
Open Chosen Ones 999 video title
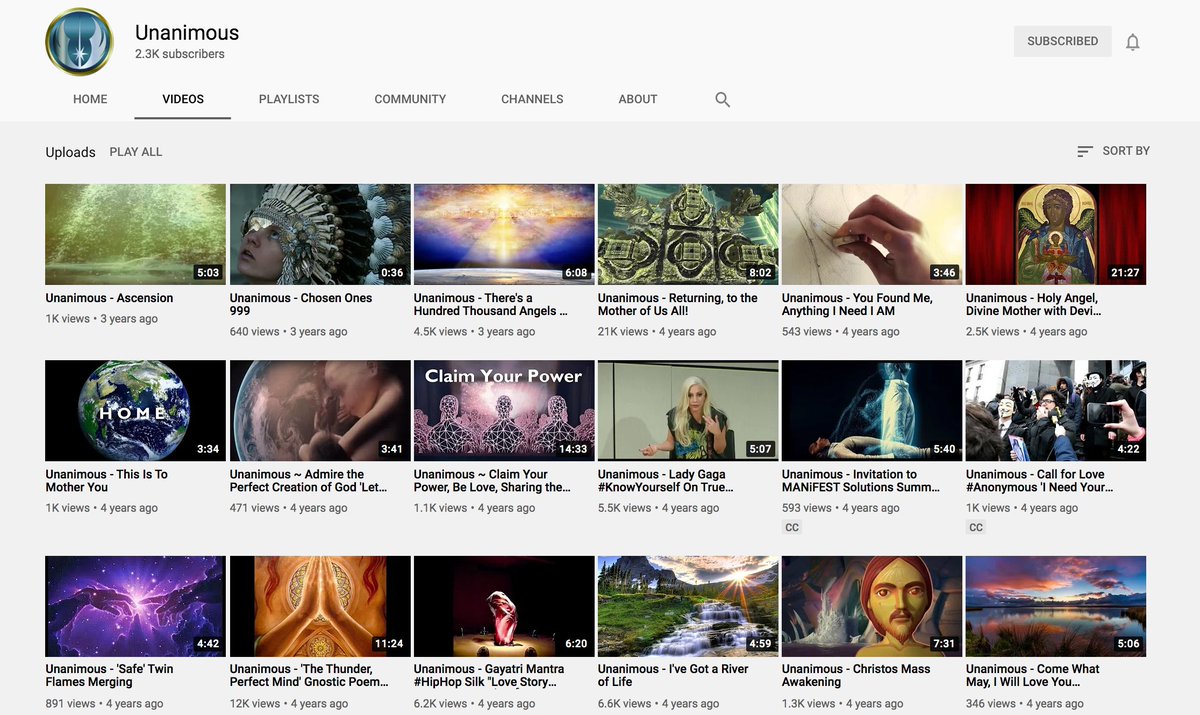coord(301,304)
